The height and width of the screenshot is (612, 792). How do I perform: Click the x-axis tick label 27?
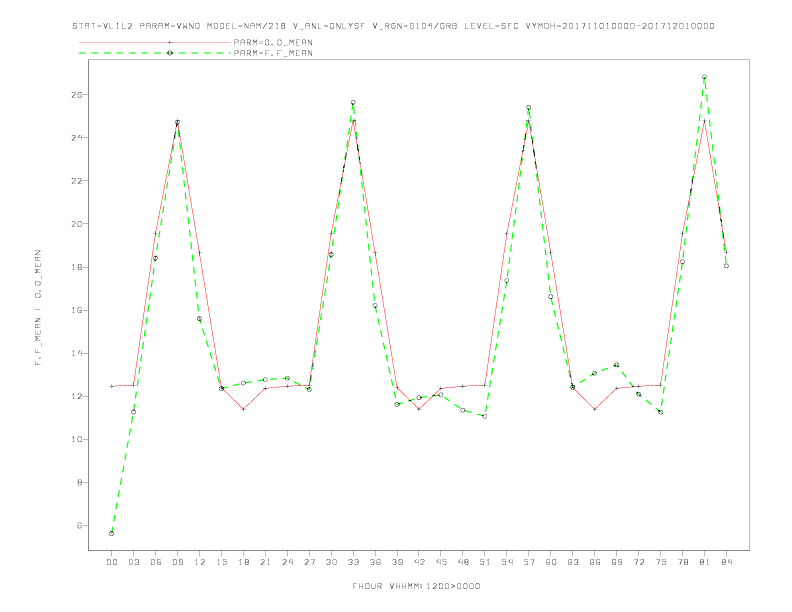coord(309,562)
